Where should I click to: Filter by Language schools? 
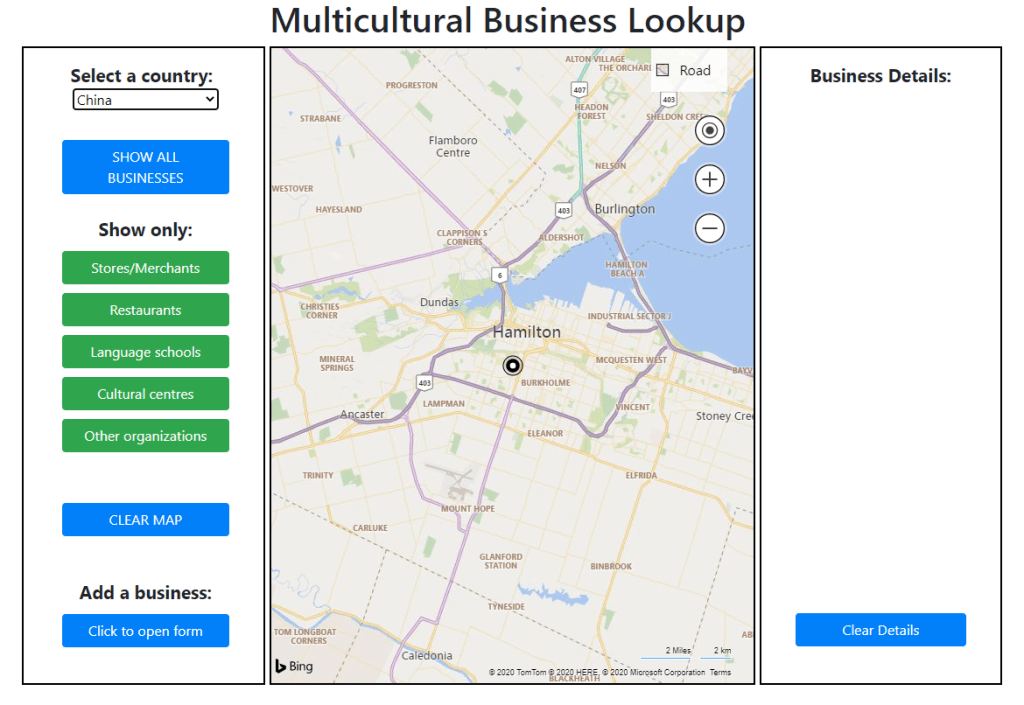click(146, 352)
